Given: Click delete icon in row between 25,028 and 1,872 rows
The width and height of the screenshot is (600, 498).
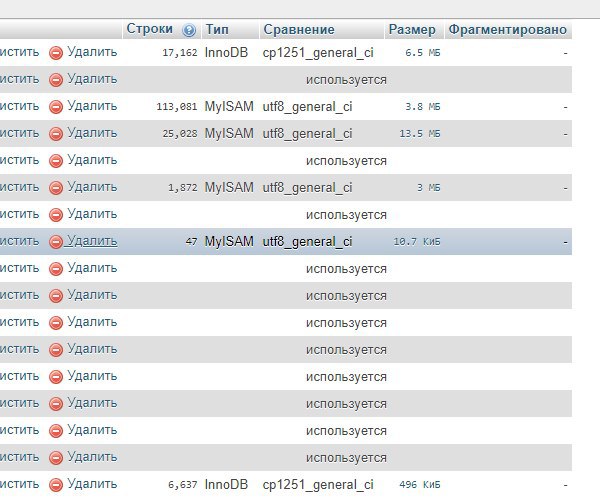Looking at the screenshot, I should point(56,161).
